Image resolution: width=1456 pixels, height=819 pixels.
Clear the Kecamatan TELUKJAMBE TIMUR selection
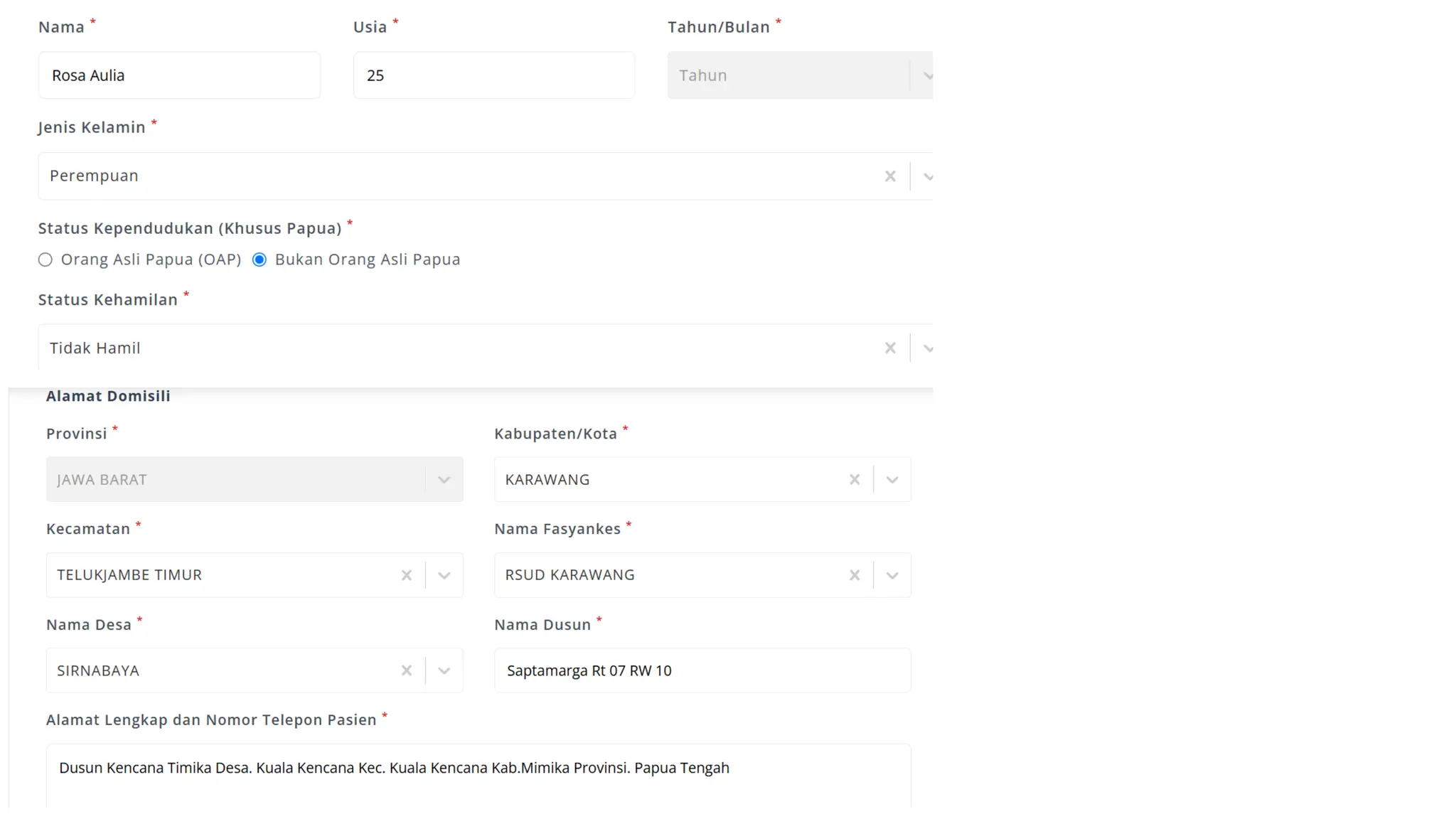tap(407, 575)
